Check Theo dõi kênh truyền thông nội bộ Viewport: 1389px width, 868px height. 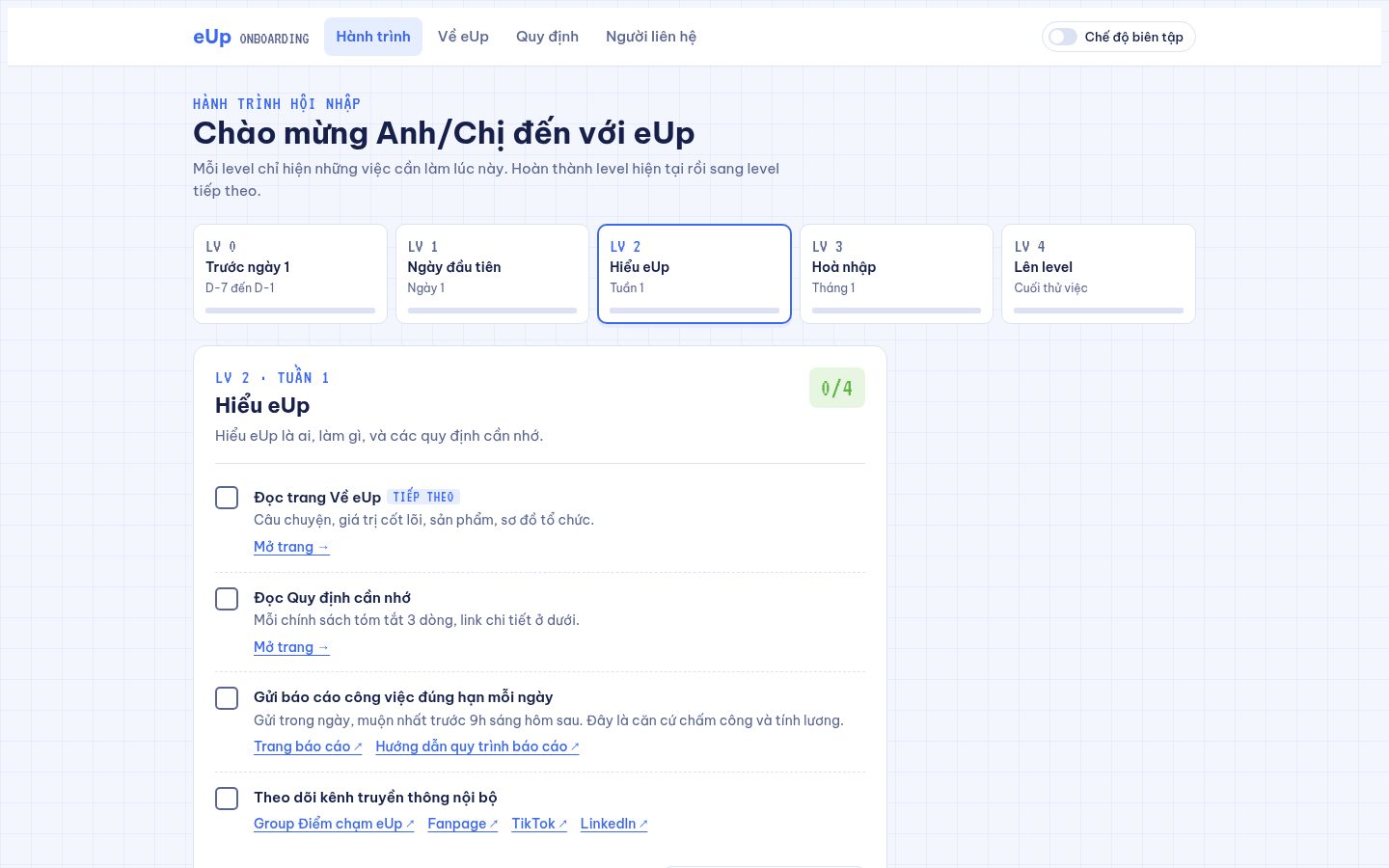pyautogui.click(x=227, y=799)
